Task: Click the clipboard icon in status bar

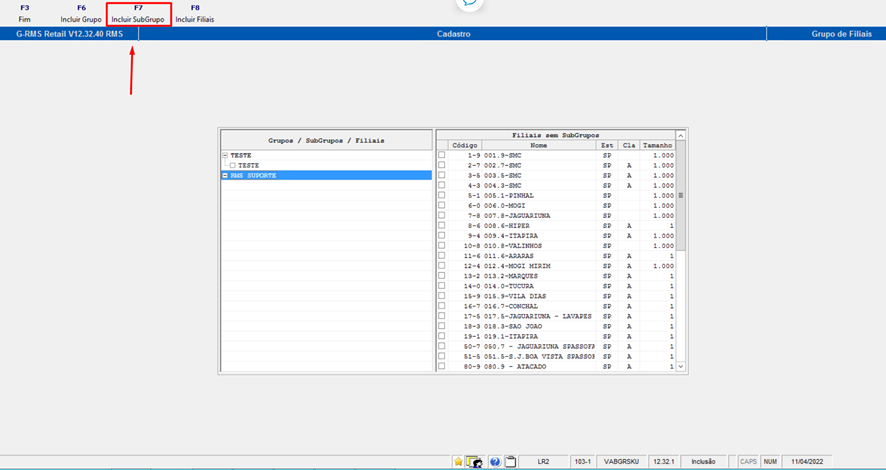Action: tap(510, 462)
